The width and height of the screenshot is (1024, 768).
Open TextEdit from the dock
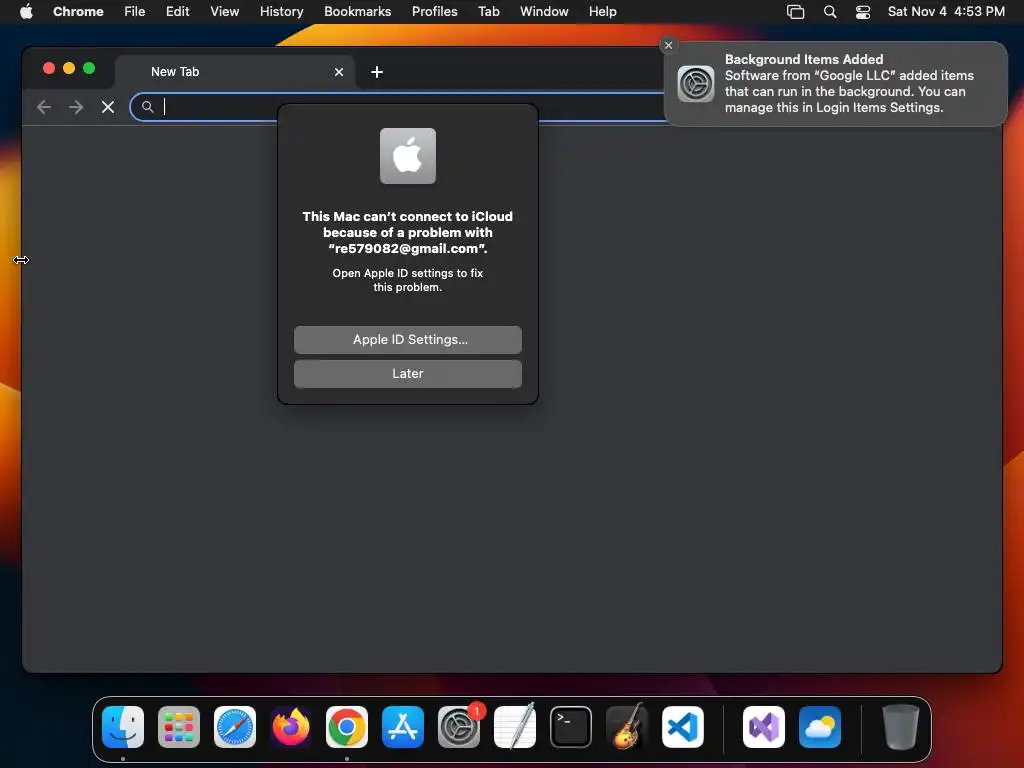515,727
